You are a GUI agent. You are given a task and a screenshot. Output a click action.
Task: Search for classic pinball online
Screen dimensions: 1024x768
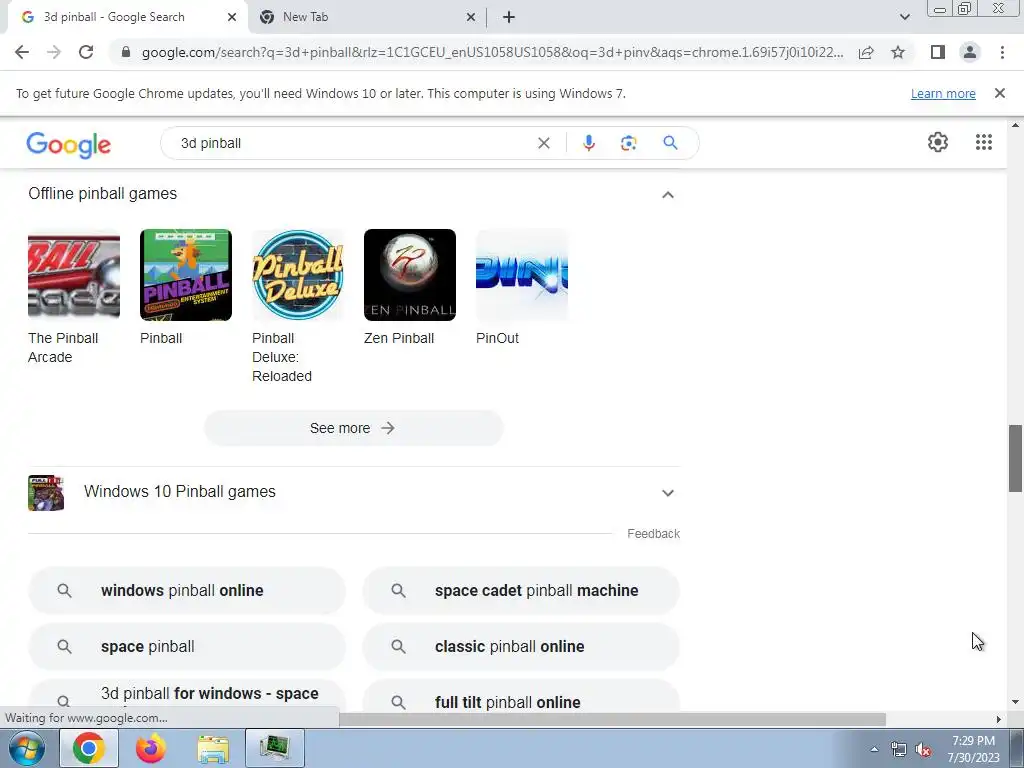521,647
